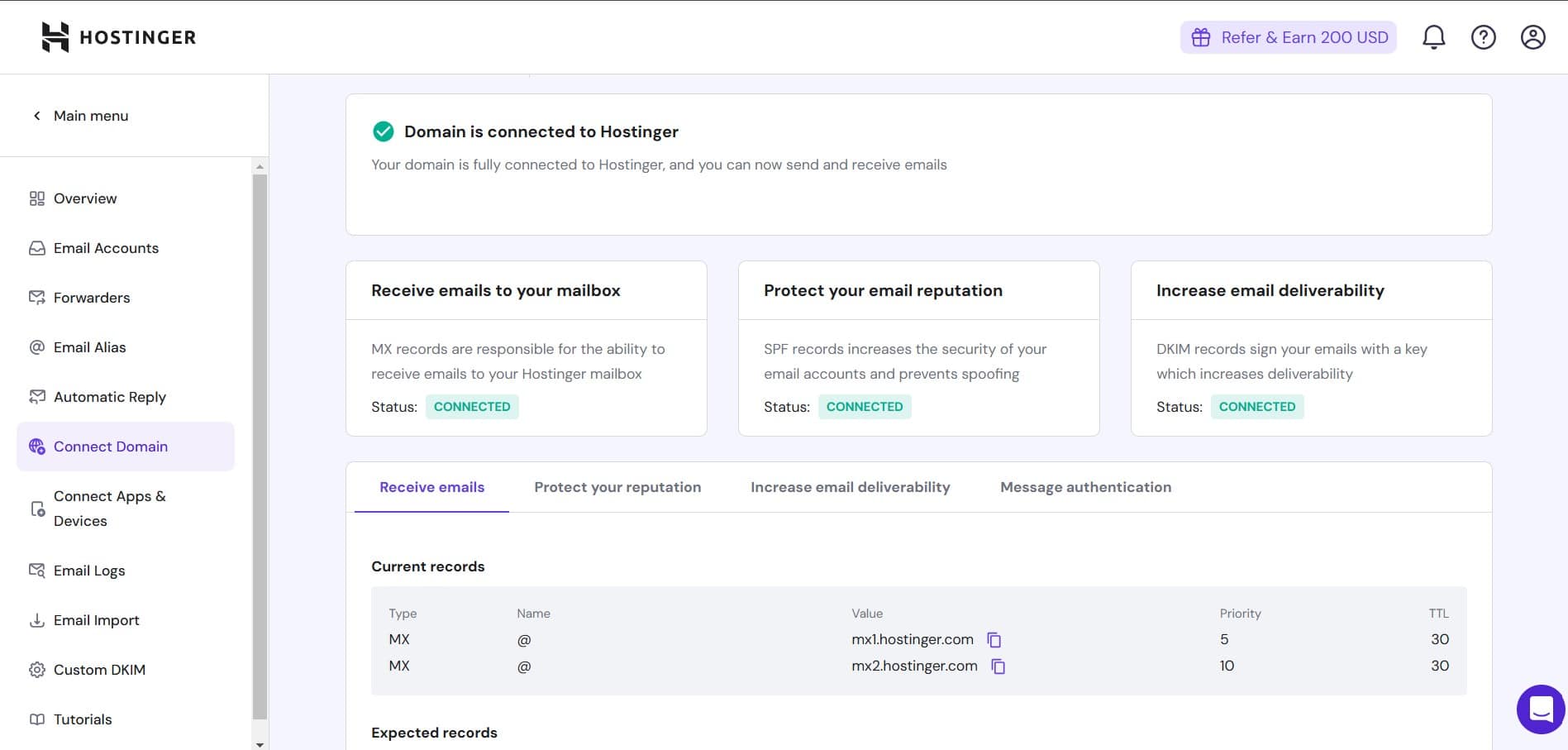Click CONNECTED status under Increase deliverability card
Image resolution: width=1568 pixels, height=750 pixels.
(x=1257, y=407)
